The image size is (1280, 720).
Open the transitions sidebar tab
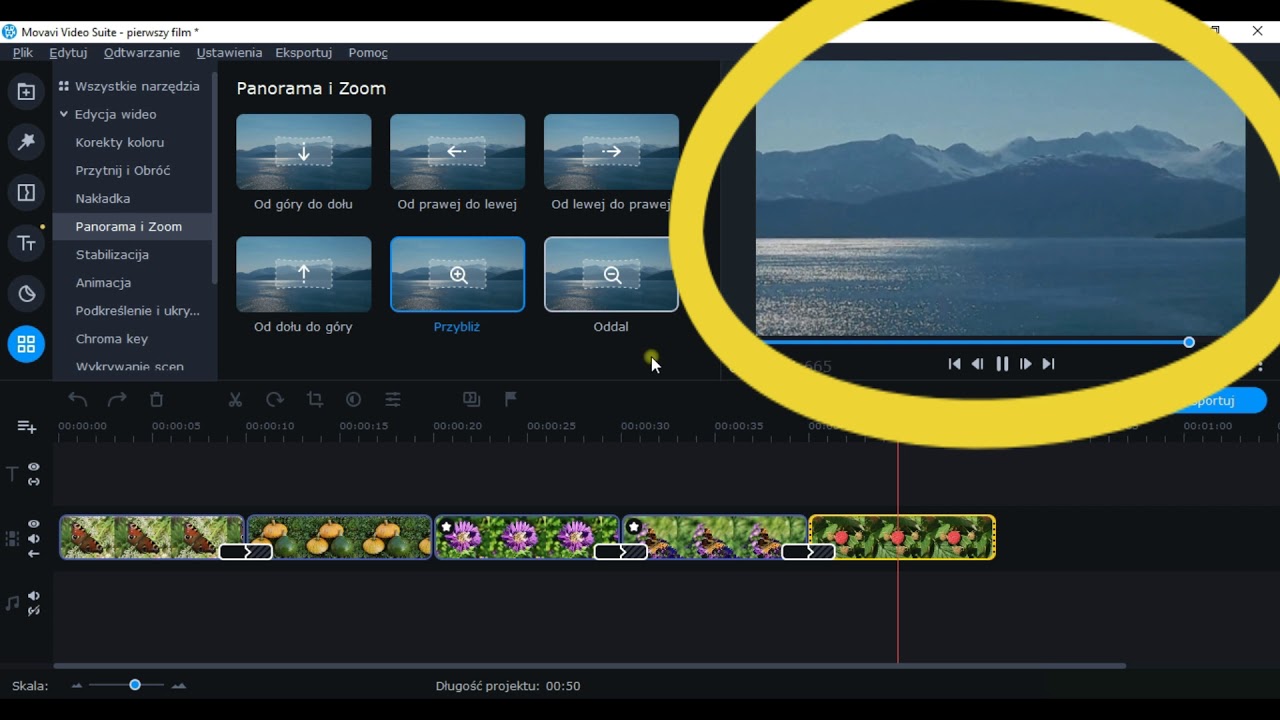26,192
